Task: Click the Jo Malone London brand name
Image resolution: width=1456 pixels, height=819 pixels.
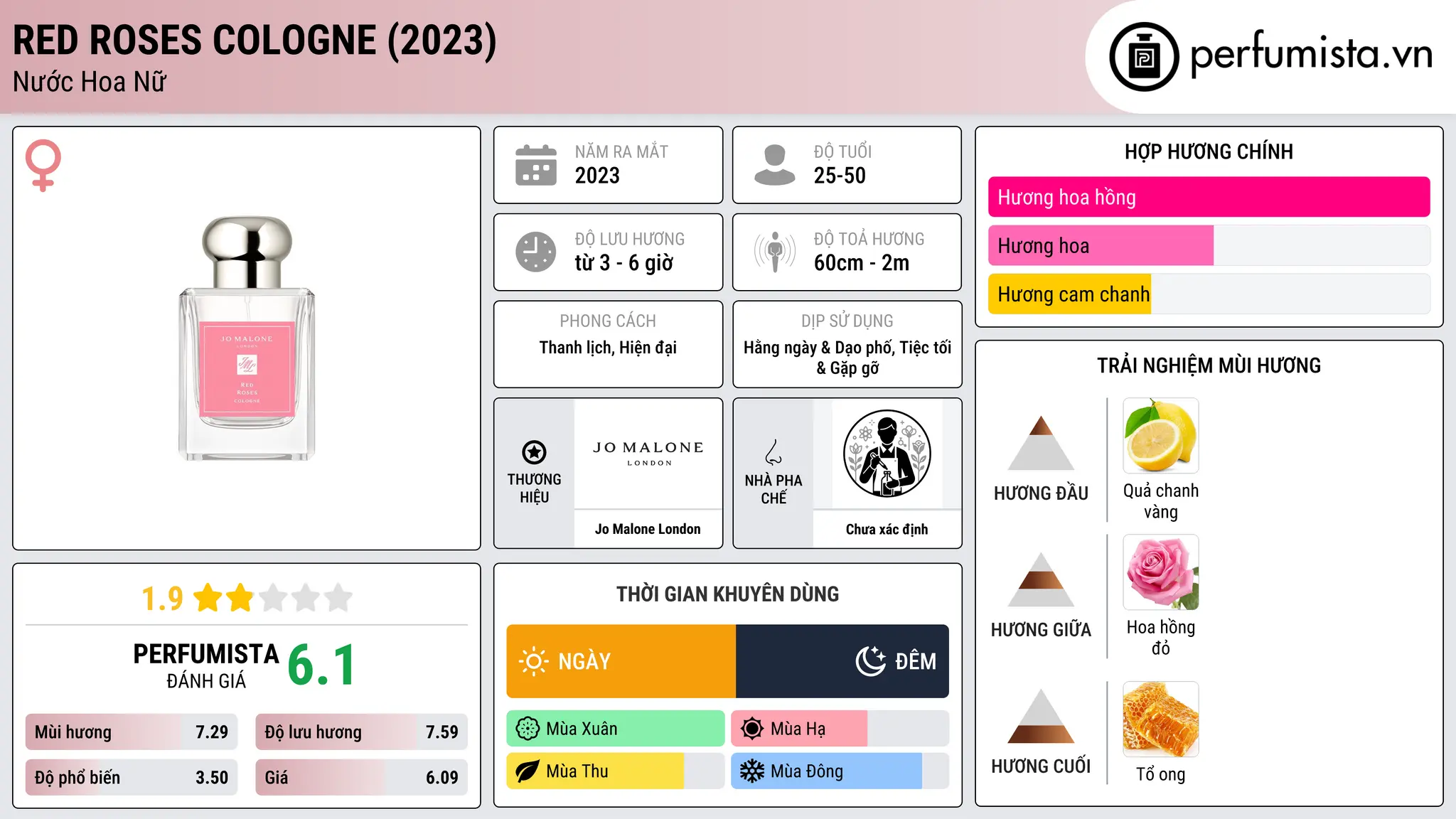Action: click(648, 529)
